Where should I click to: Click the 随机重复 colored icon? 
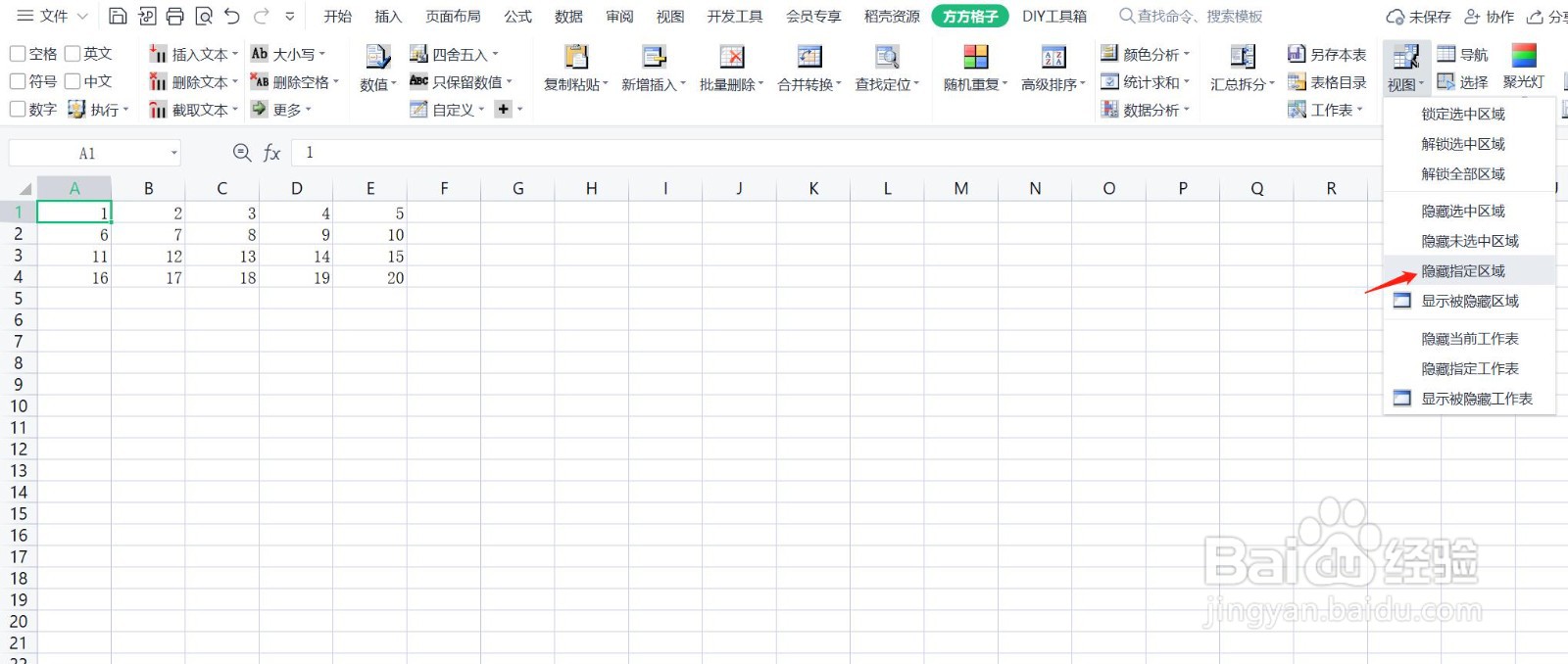(975, 56)
